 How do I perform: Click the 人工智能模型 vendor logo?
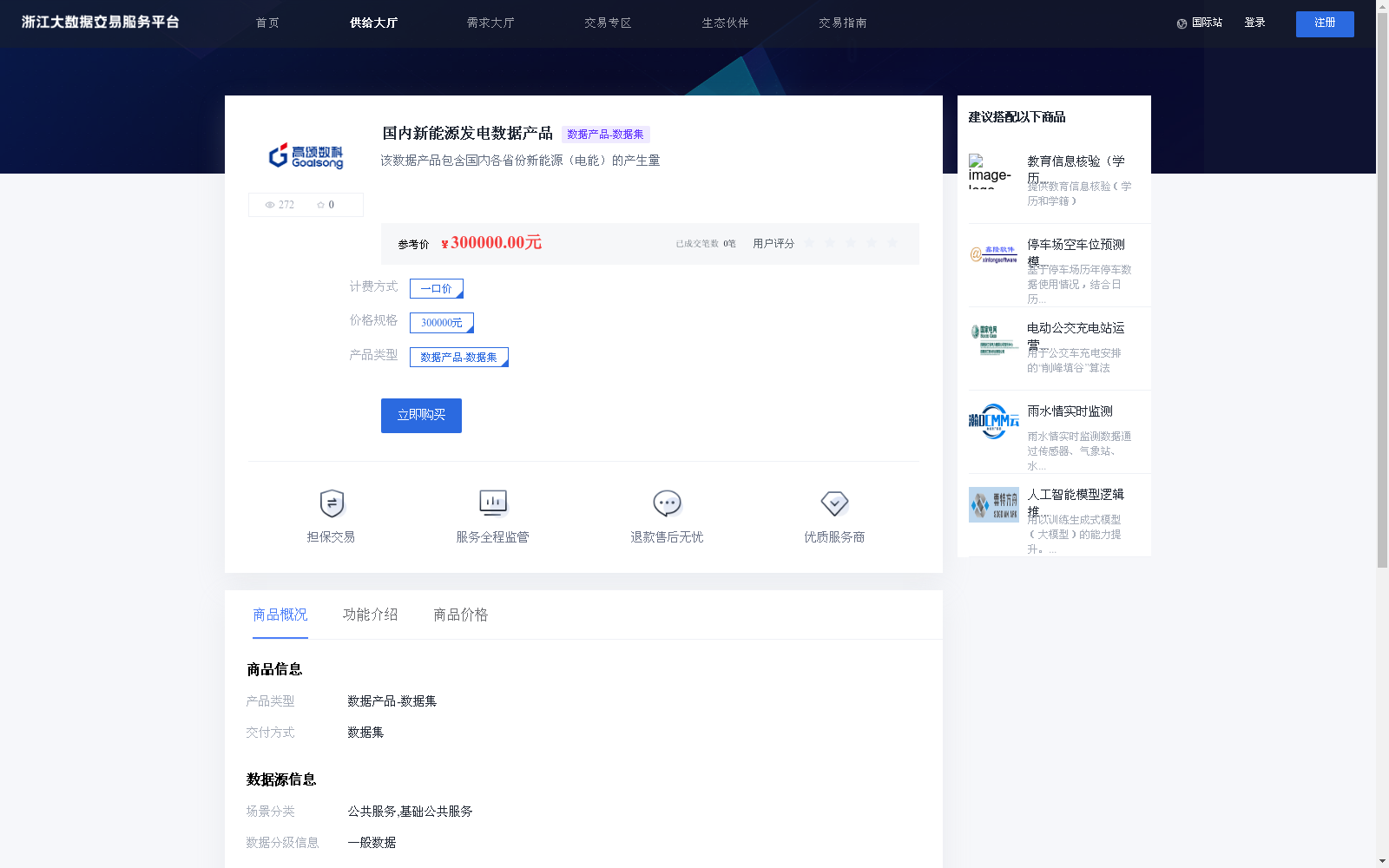click(x=993, y=504)
